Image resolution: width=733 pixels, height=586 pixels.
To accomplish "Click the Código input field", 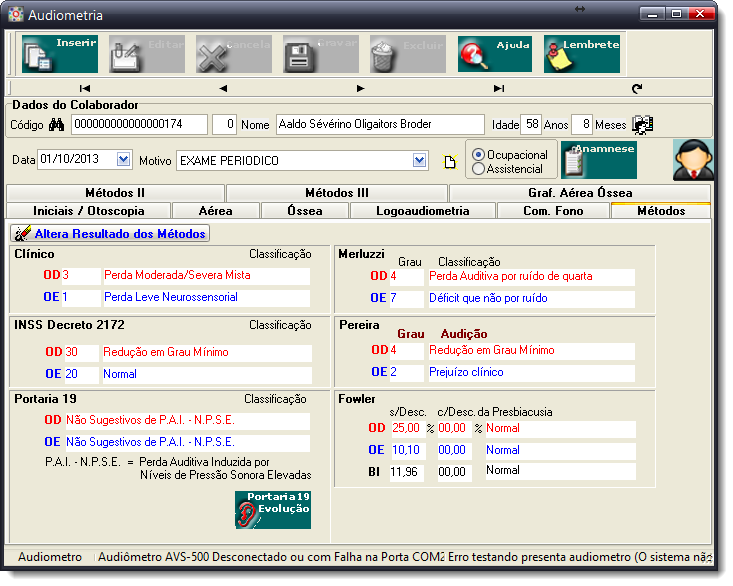I will [x=139, y=124].
